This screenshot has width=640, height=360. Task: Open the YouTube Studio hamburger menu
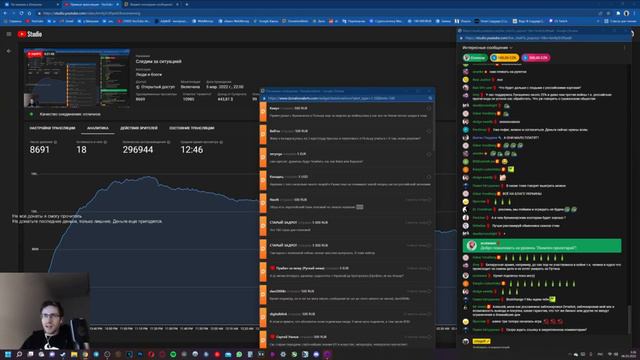click(x=9, y=34)
